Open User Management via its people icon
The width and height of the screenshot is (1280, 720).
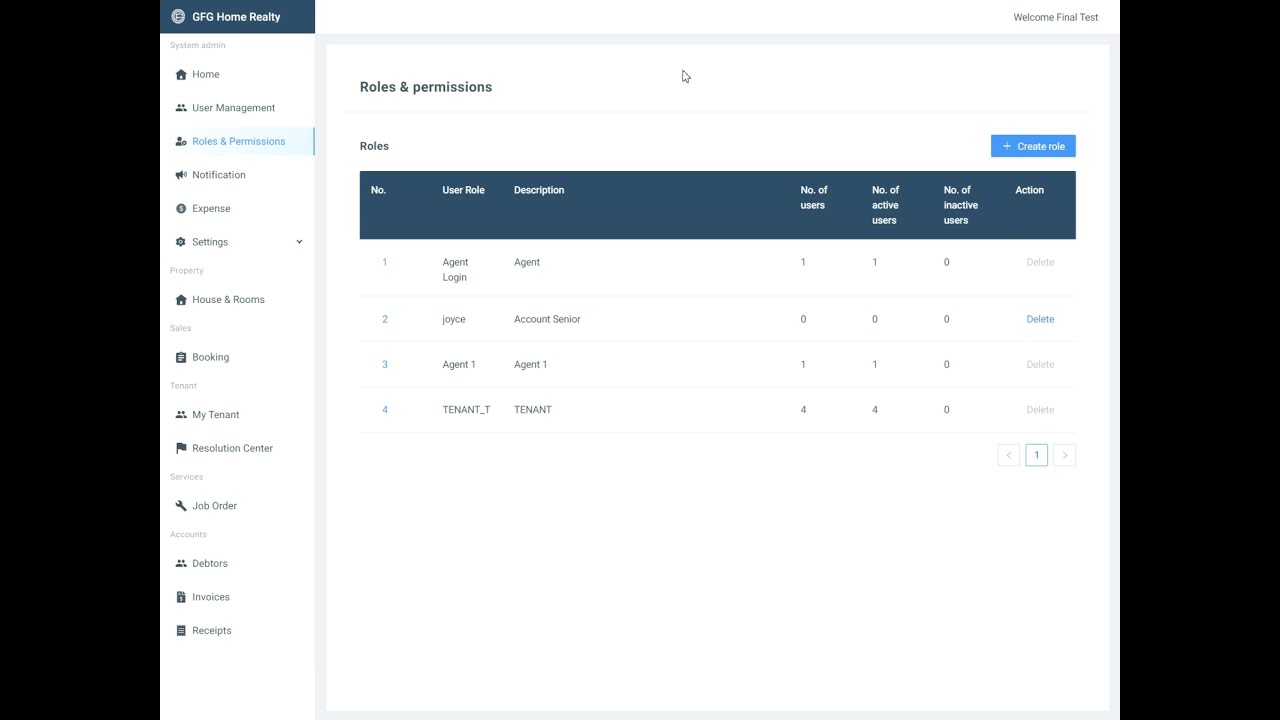(x=181, y=108)
